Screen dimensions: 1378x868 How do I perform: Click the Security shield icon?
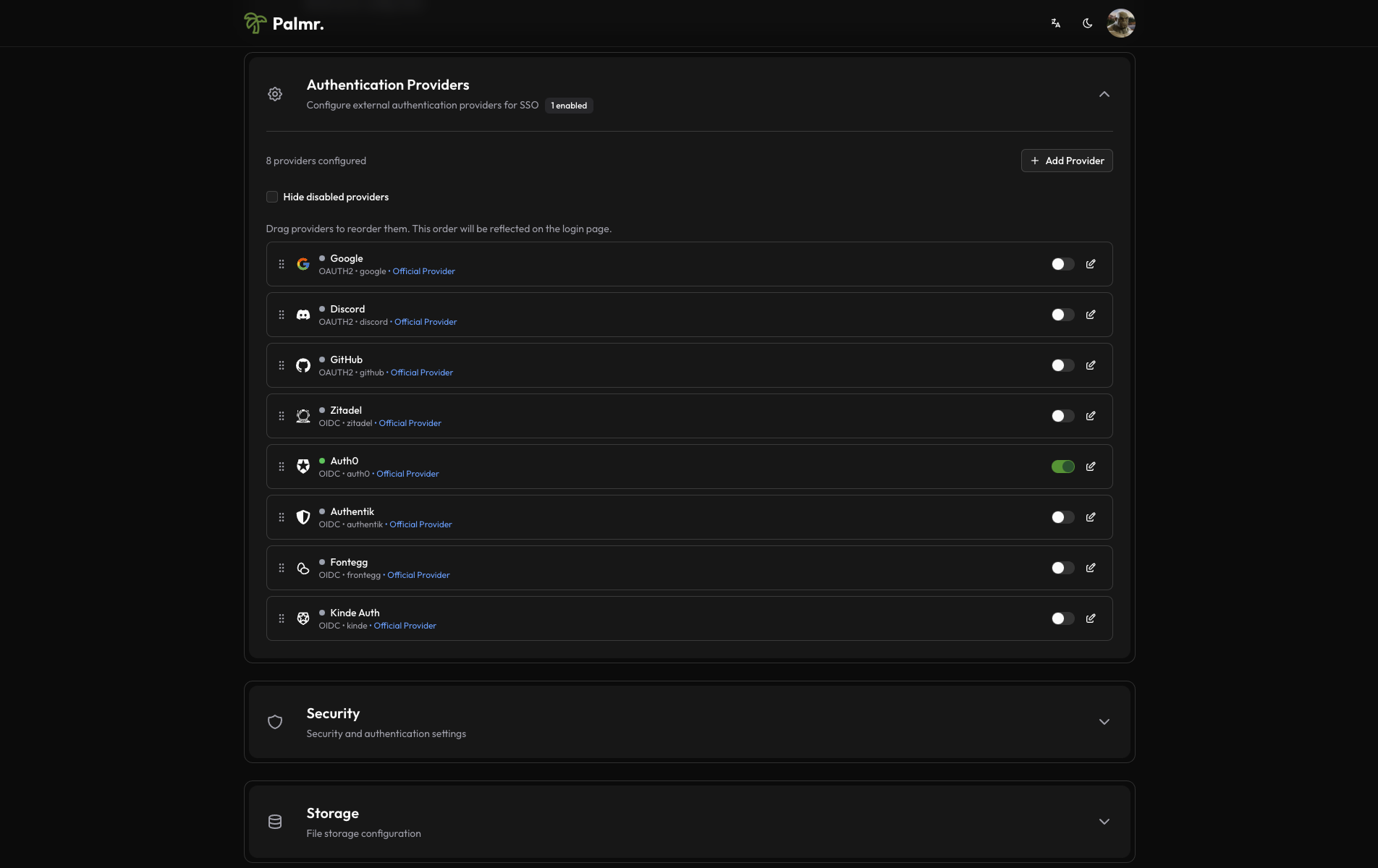coord(275,722)
